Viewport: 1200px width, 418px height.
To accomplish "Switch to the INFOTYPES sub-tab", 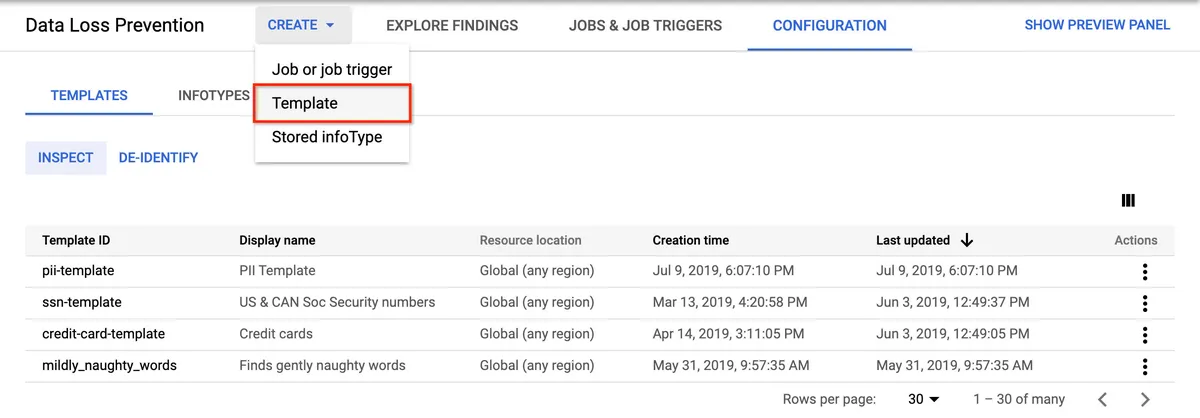I will pyautogui.click(x=214, y=96).
